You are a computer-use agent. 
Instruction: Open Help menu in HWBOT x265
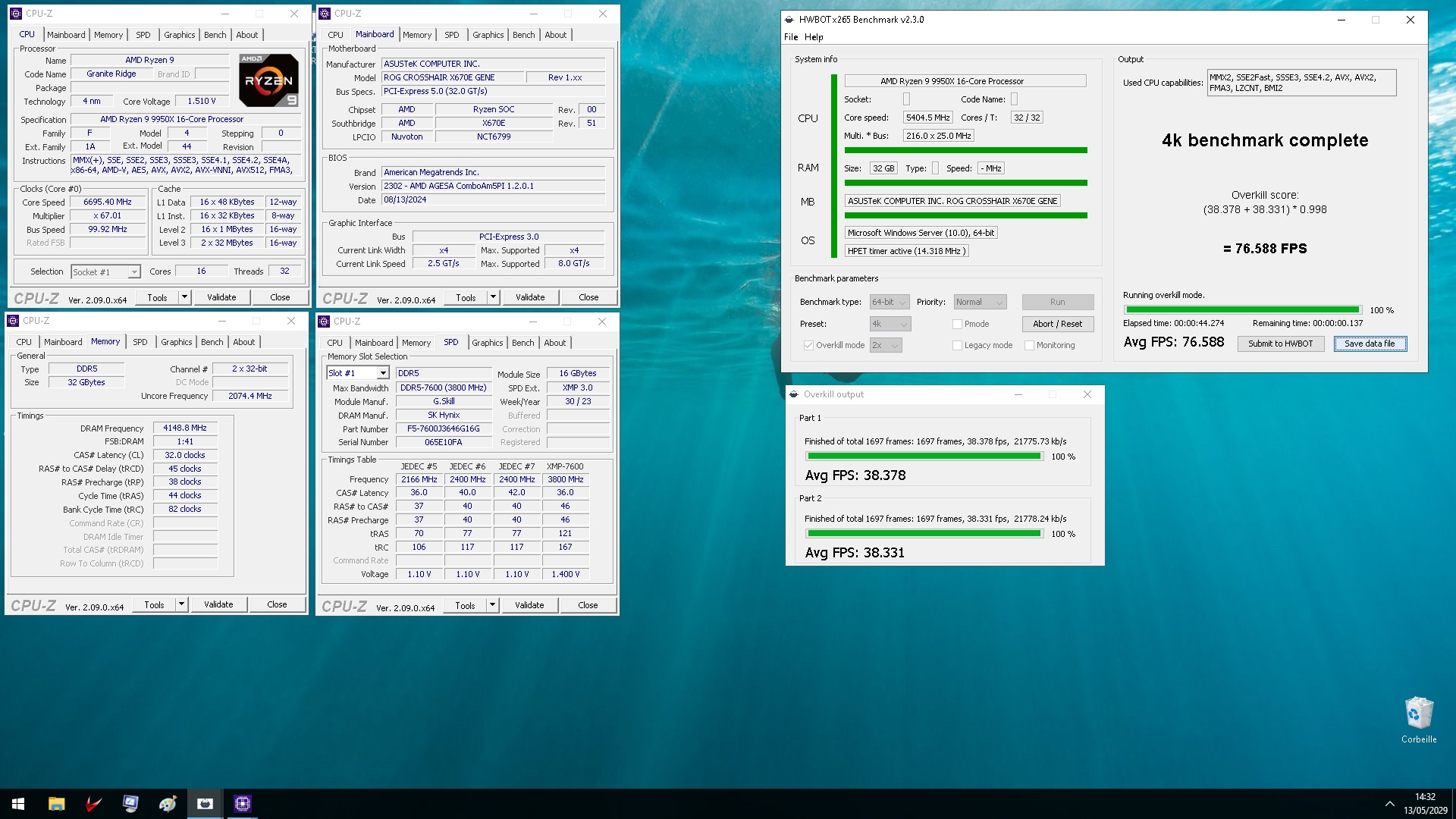pyautogui.click(x=814, y=37)
